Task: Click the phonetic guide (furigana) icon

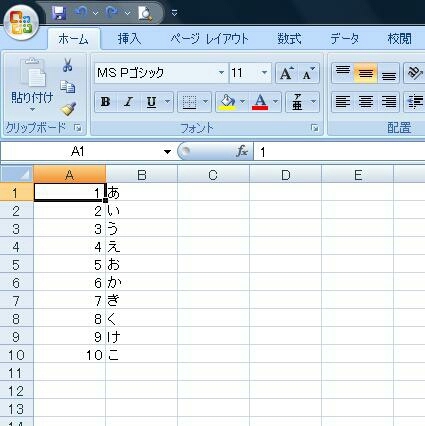Action: 297,102
